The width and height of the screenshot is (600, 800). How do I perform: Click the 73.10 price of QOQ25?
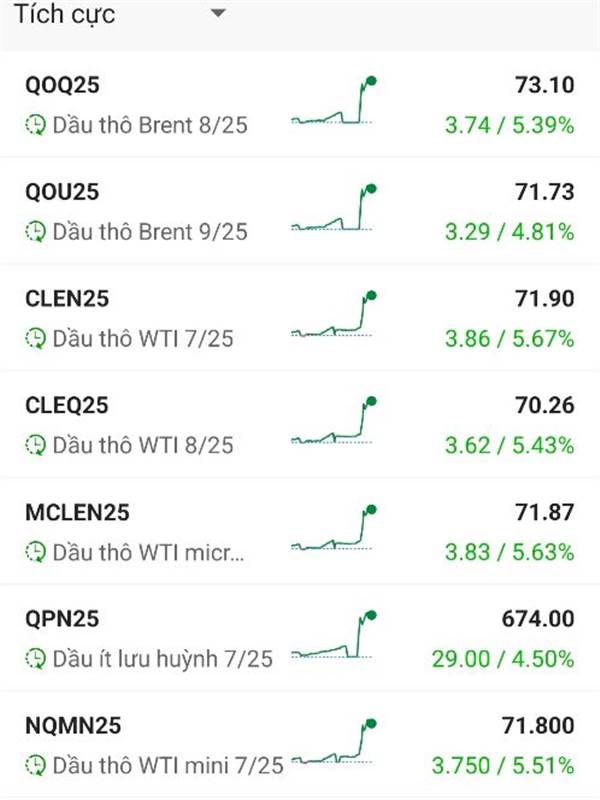point(544,85)
